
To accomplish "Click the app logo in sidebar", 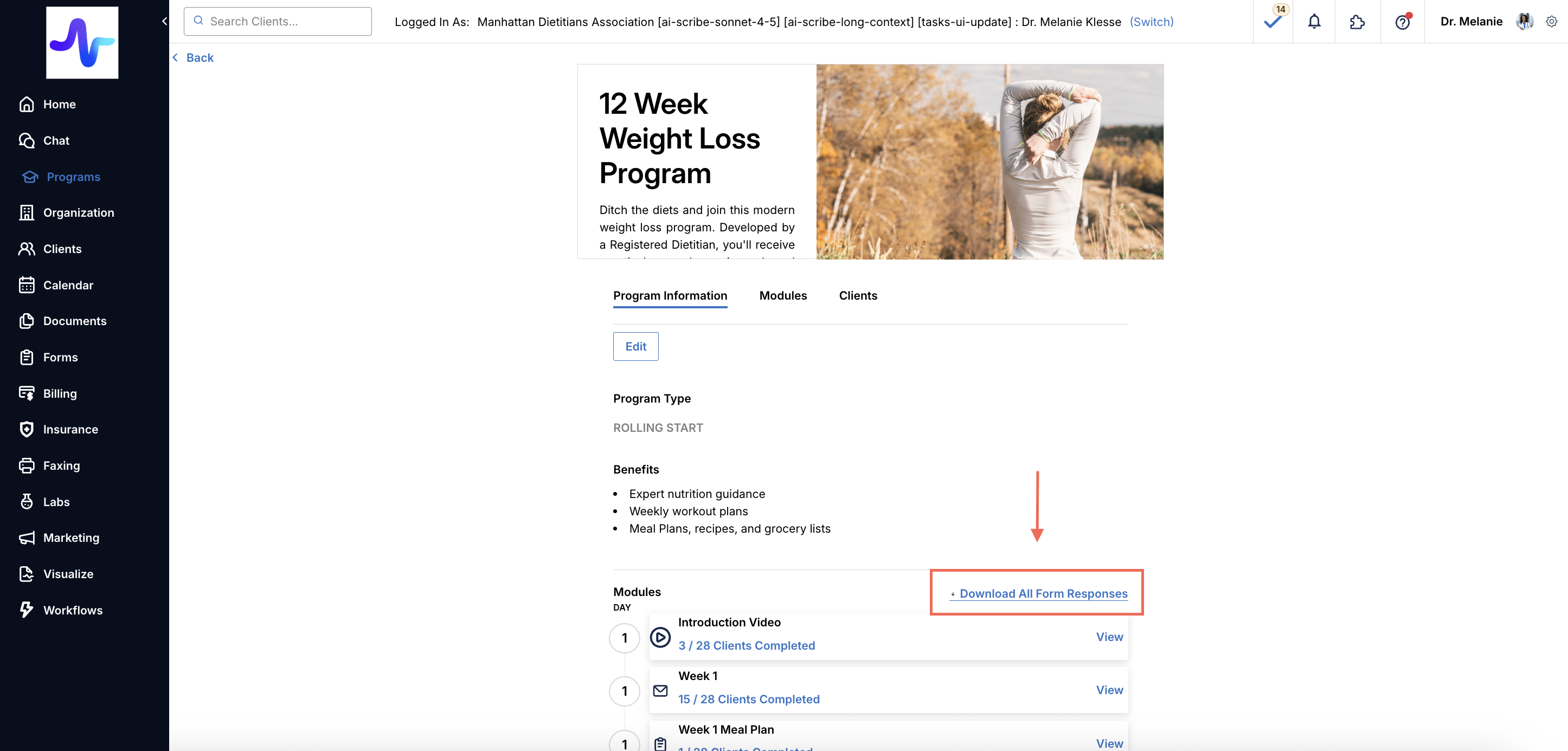I will point(82,43).
